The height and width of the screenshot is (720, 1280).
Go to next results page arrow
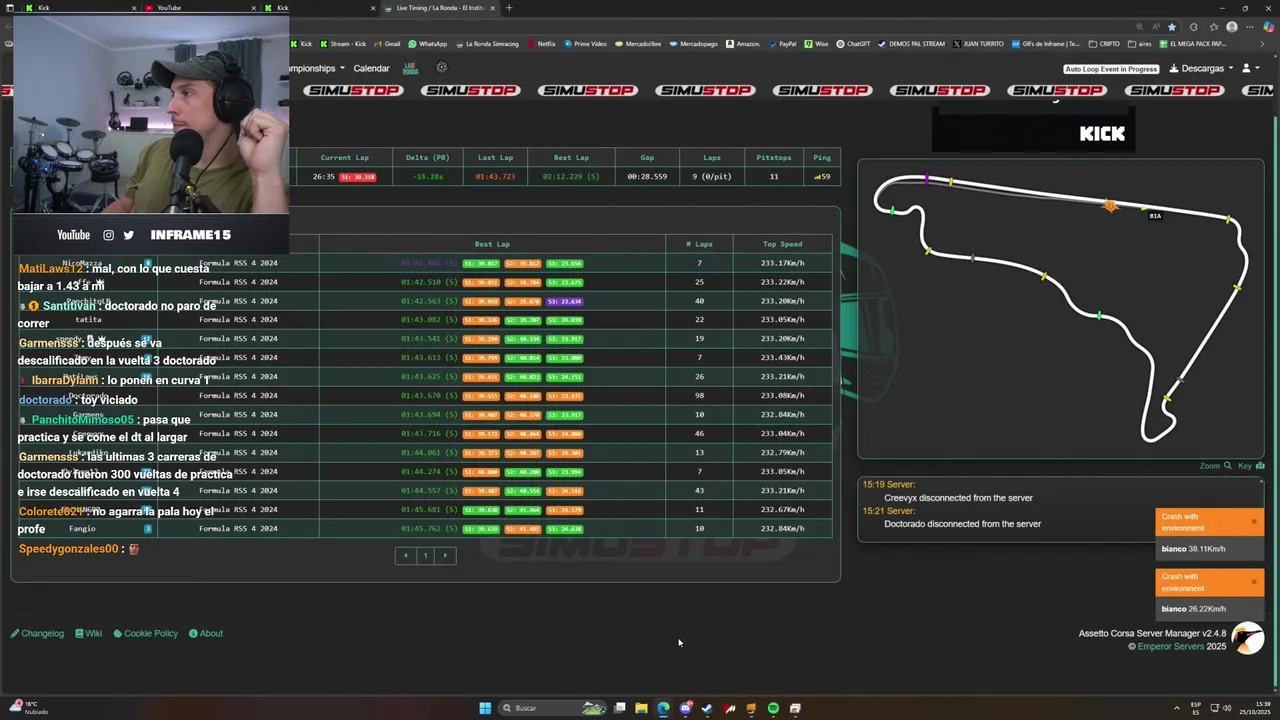445,555
